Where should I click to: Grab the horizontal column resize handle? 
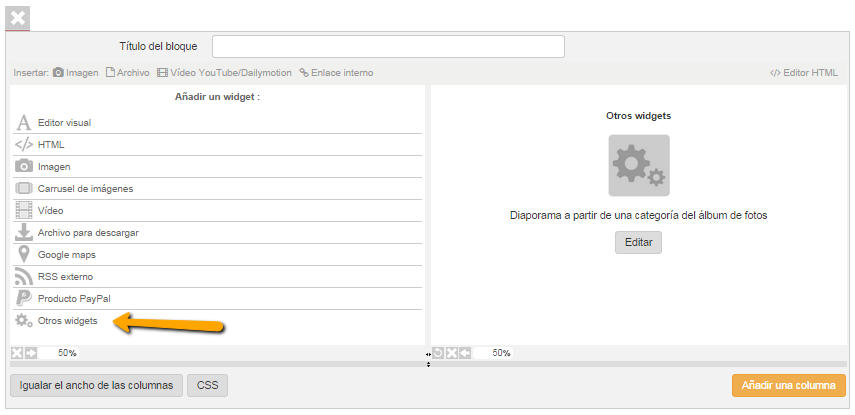[428, 354]
